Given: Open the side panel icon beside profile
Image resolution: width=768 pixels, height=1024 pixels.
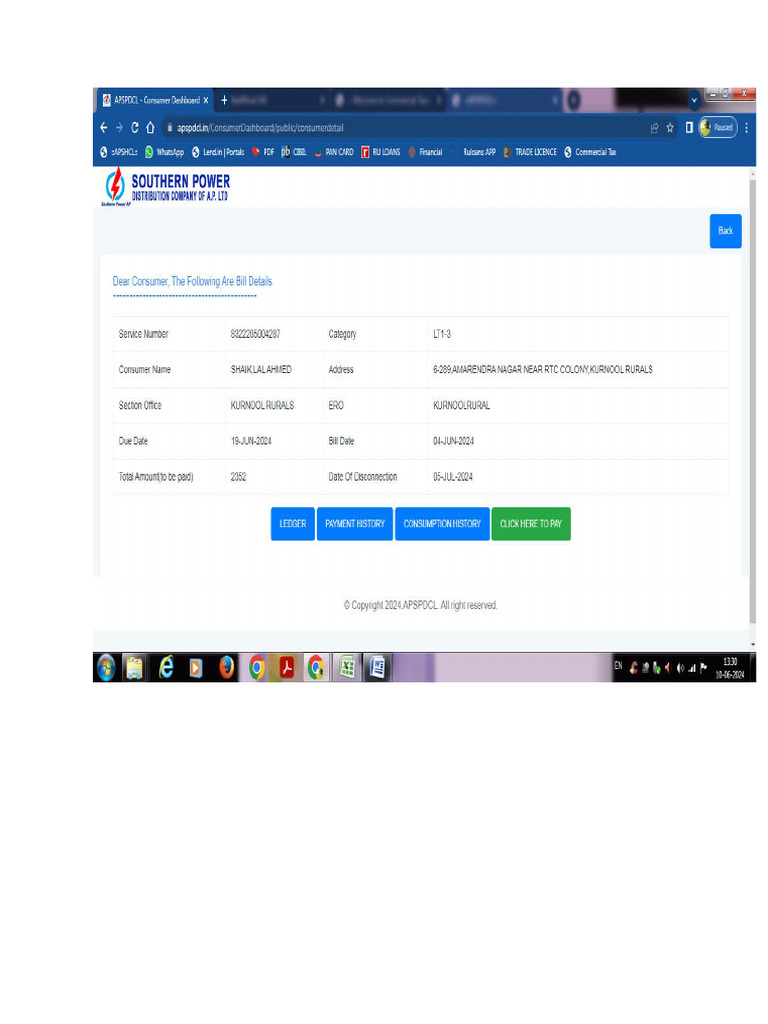Looking at the screenshot, I should 688,127.
